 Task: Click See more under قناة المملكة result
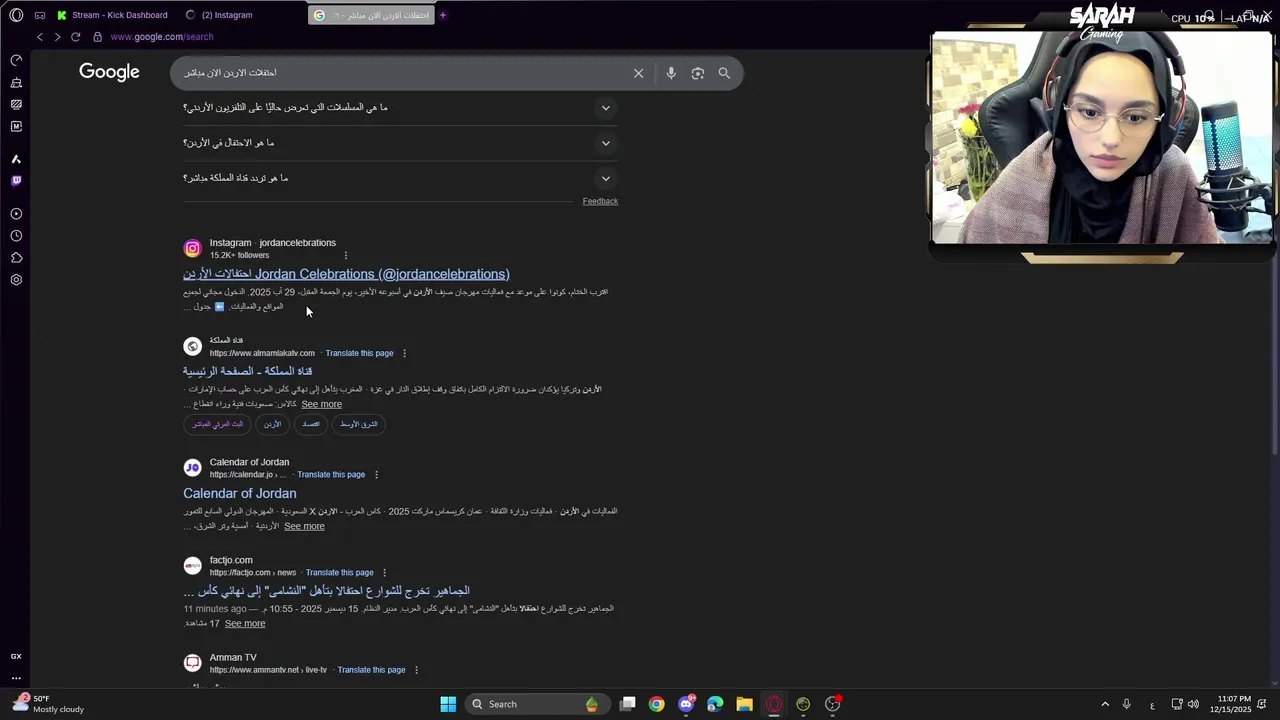tap(321, 404)
